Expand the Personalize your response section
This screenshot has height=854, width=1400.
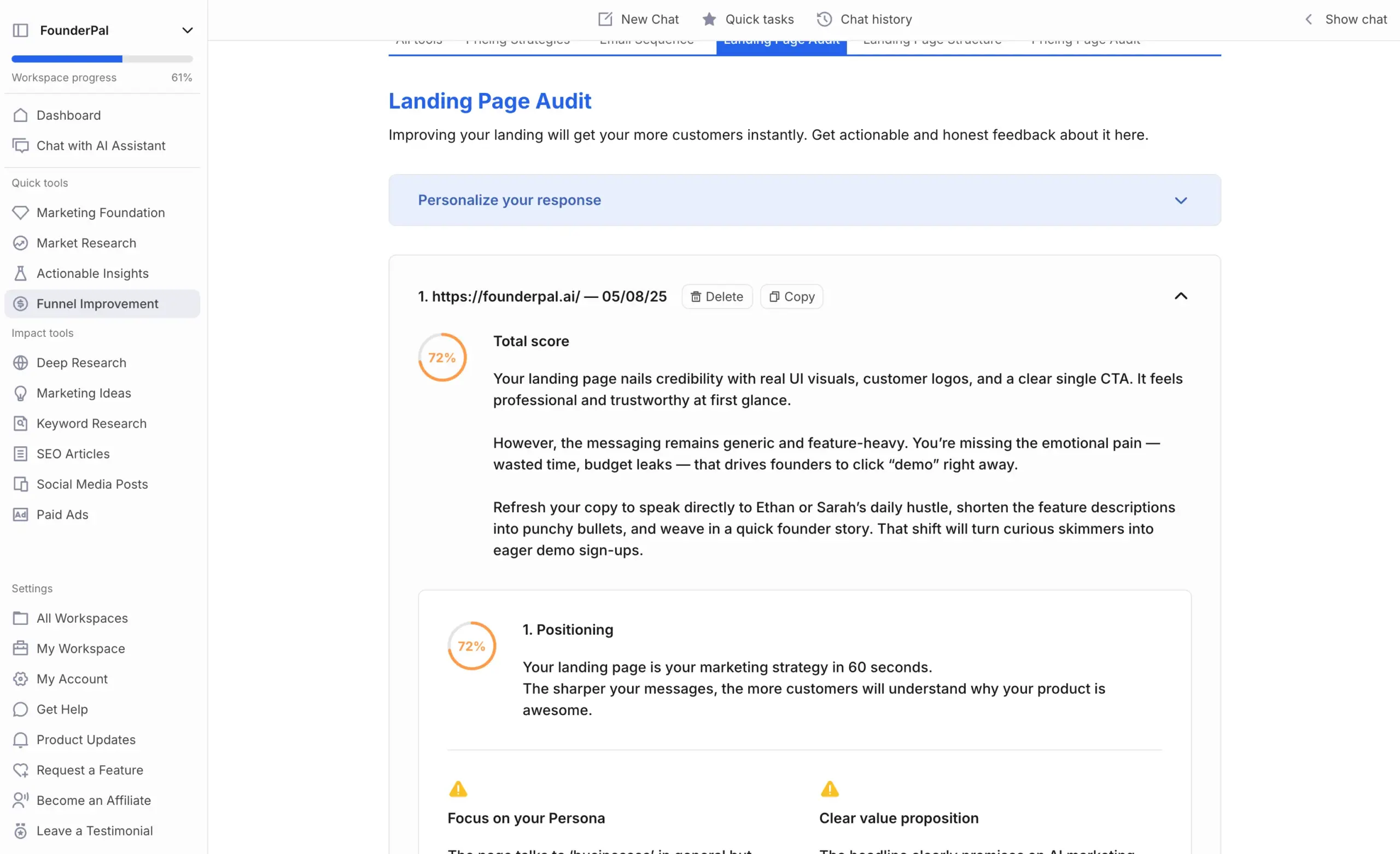pos(1181,200)
